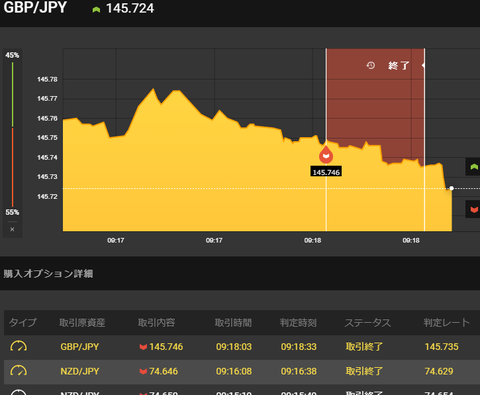480x395 pixels.
Task: Click the history clock icon beside 終了
Action: pyautogui.click(x=371, y=65)
